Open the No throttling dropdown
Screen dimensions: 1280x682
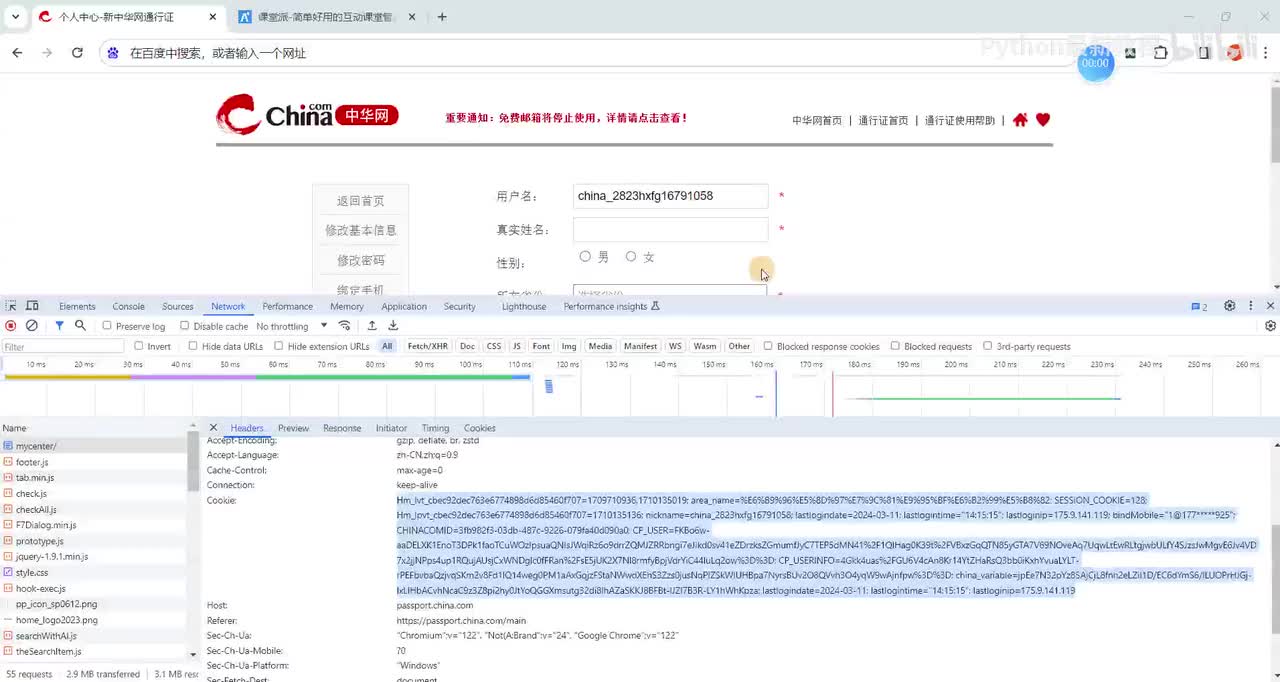coord(292,326)
